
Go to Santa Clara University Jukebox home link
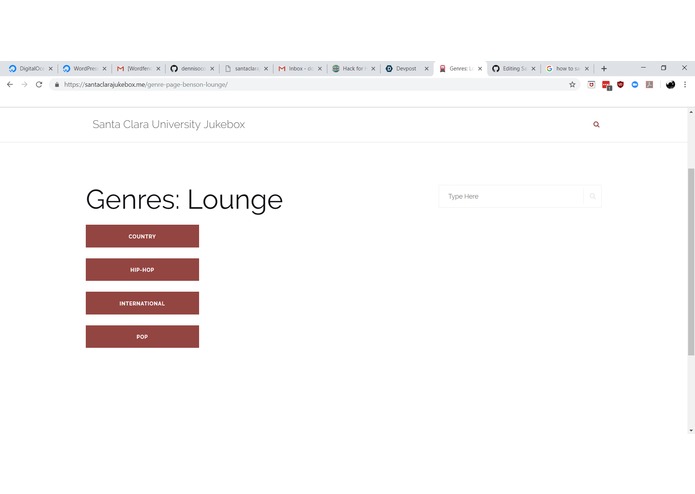pyautogui.click(x=168, y=124)
